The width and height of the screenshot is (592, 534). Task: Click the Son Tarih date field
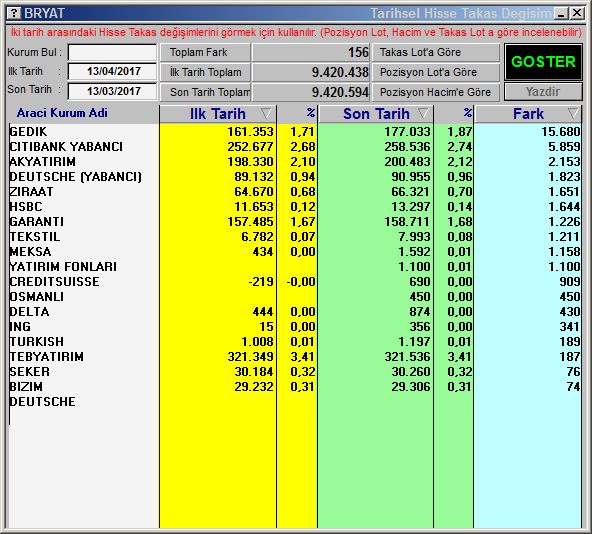click(x=112, y=91)
